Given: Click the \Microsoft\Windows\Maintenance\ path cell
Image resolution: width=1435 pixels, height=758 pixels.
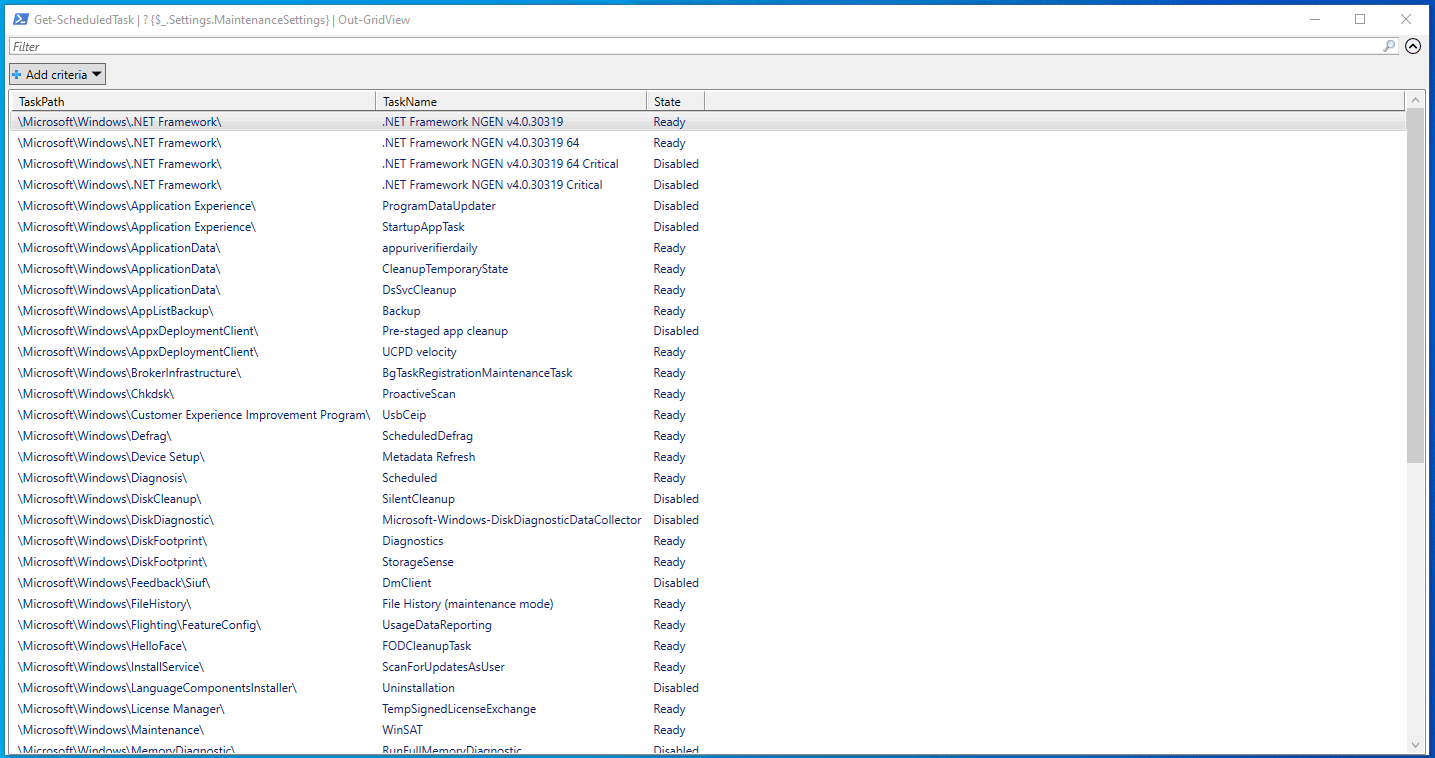Looking at the screenshot, I should (110, 730).
